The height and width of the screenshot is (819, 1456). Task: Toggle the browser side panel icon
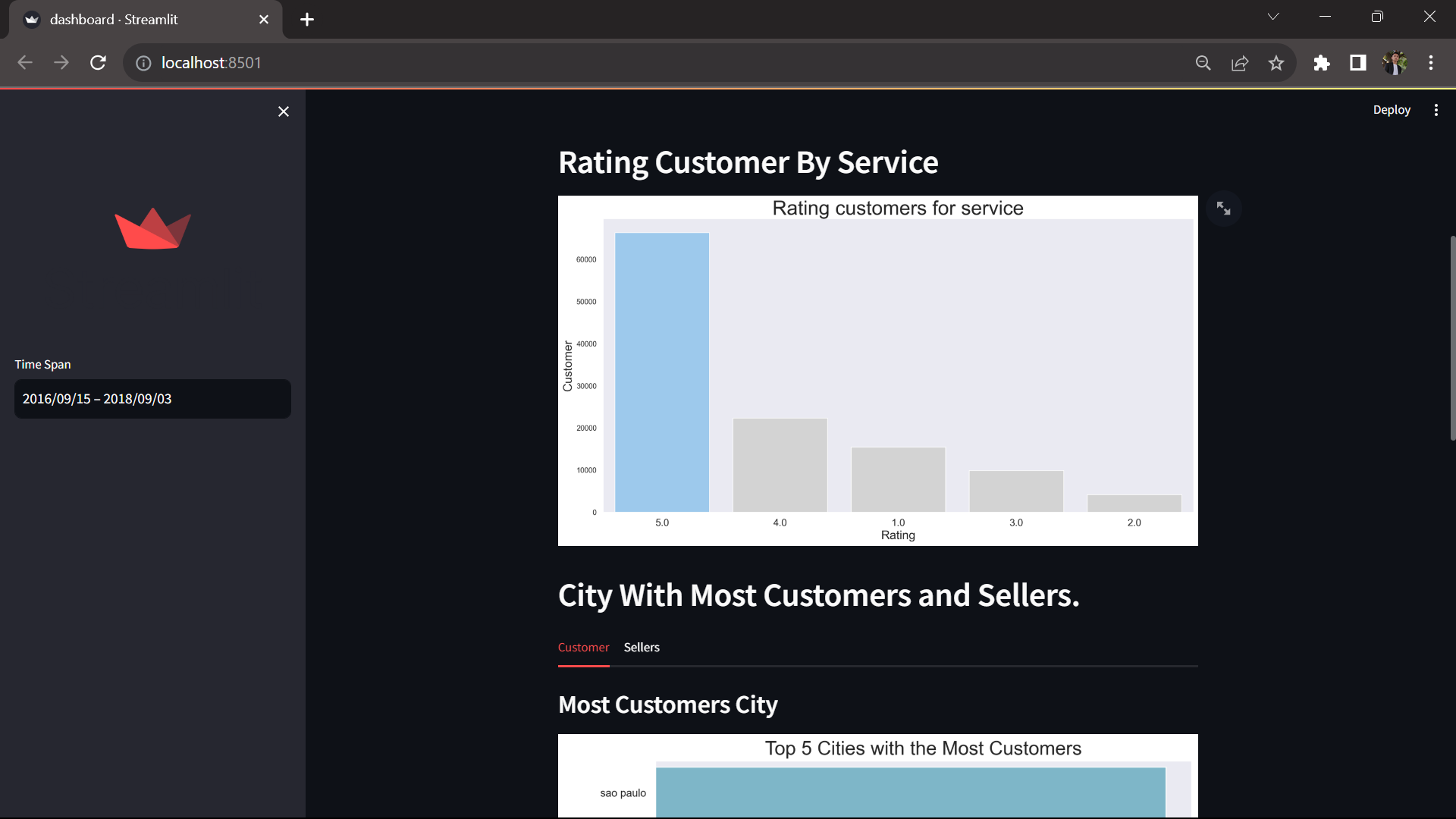click(x=1358, y=63)
